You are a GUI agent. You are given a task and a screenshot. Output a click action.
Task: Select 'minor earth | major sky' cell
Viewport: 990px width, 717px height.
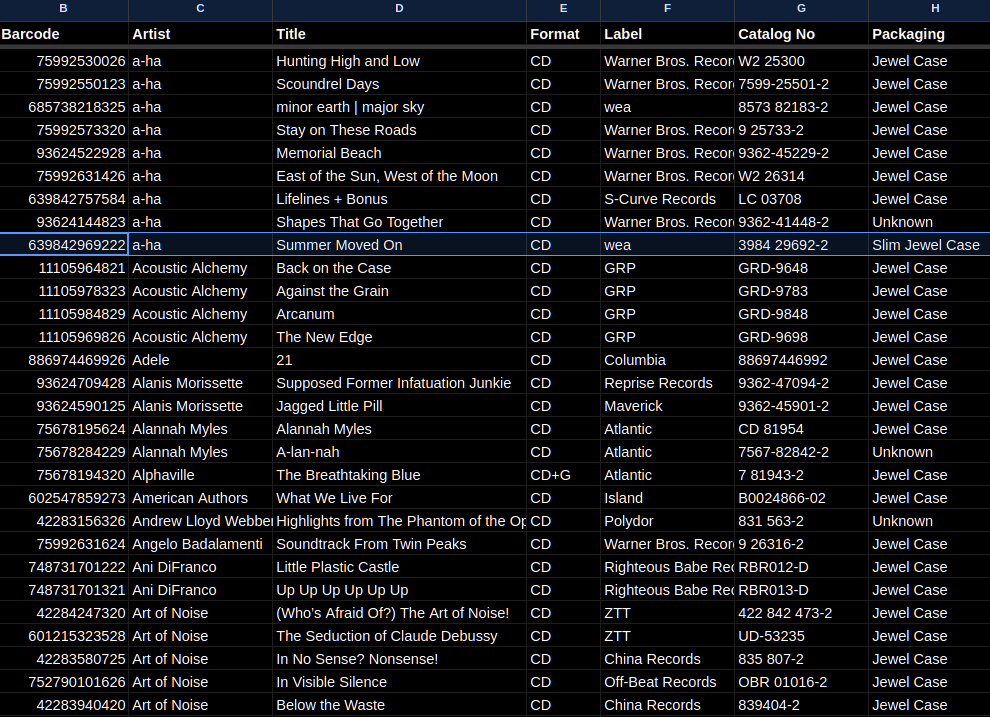click(399, 107)
